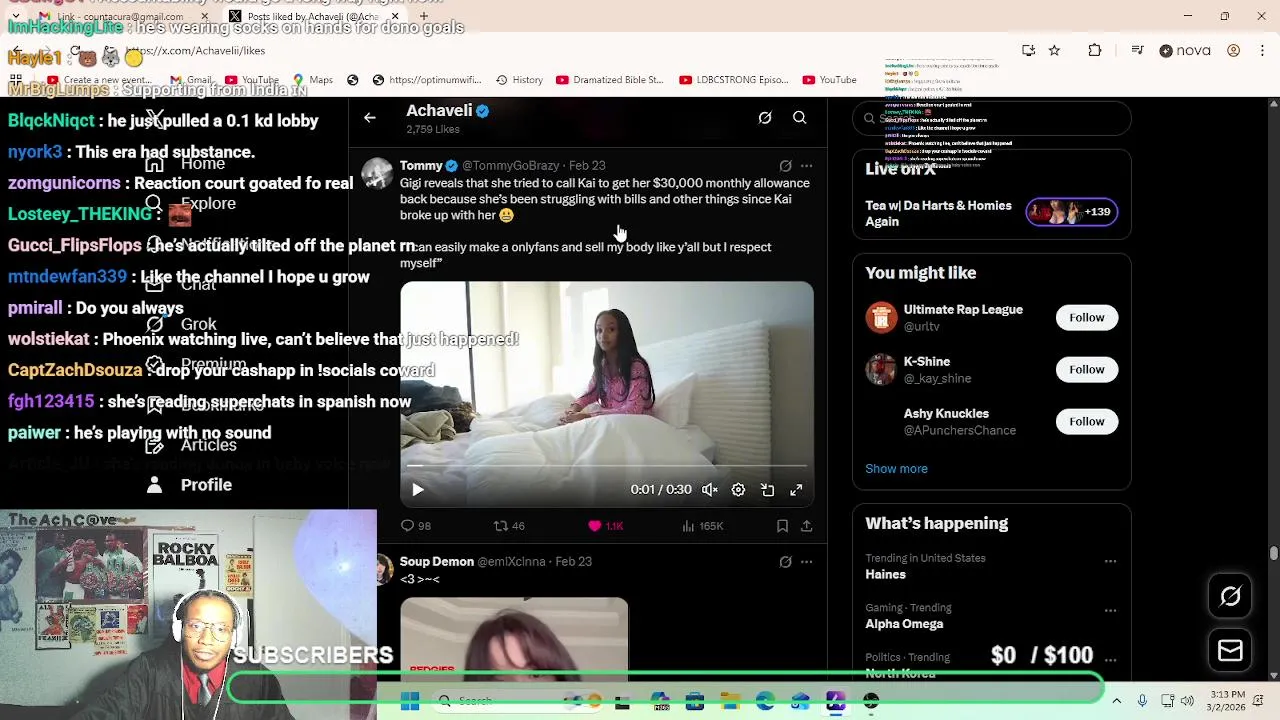This screenshot has width=1280, height=720.
Task: Go to Home in X sidebar
Action: point(188,164)
